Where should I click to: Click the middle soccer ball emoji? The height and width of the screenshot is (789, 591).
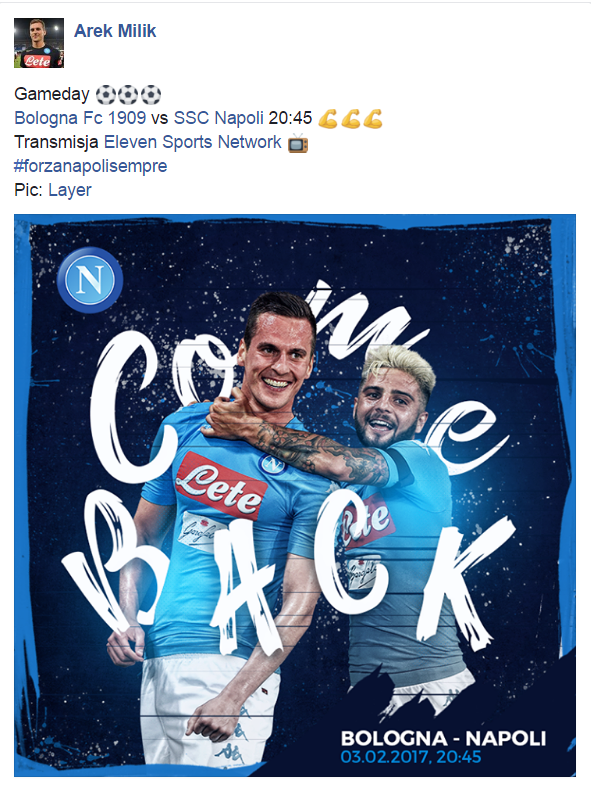(x=128, y=95)
